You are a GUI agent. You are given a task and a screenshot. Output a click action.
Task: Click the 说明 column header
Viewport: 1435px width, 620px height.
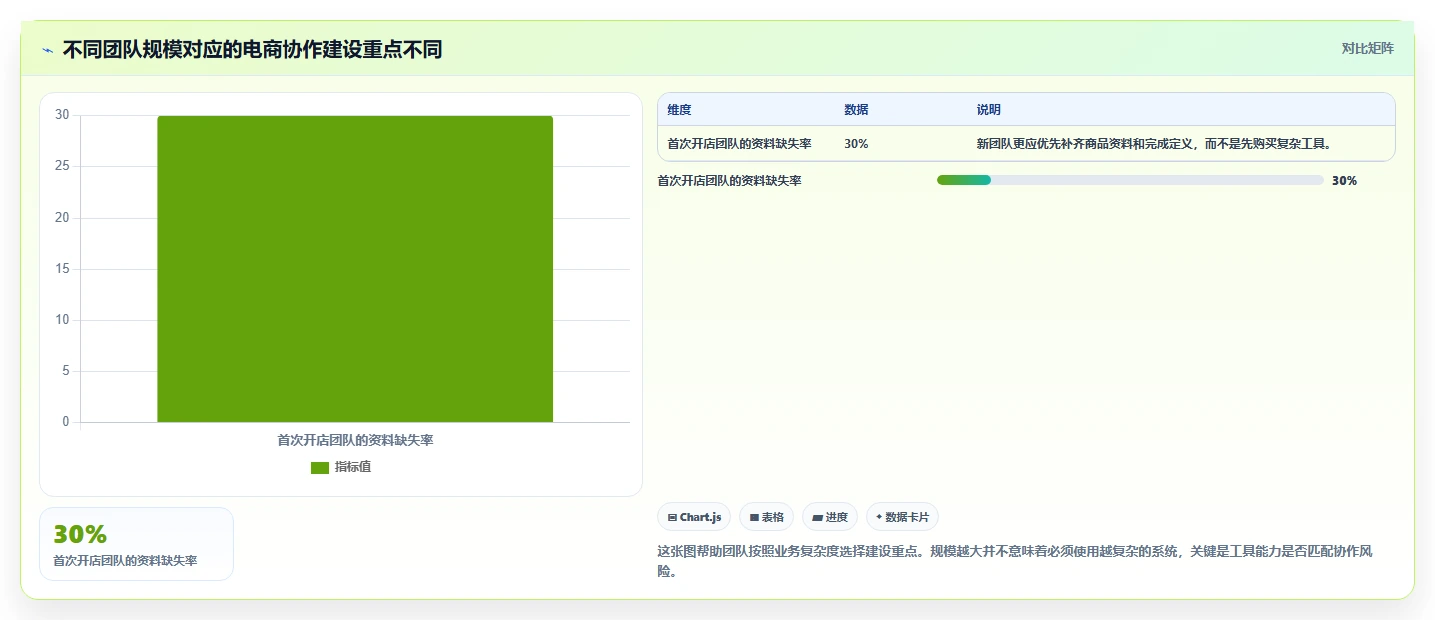coord(989,110)
